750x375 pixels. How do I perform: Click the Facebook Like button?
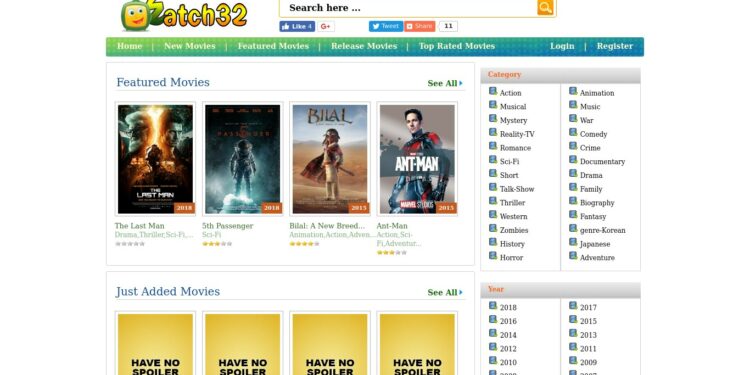click(x=297, y=26)
